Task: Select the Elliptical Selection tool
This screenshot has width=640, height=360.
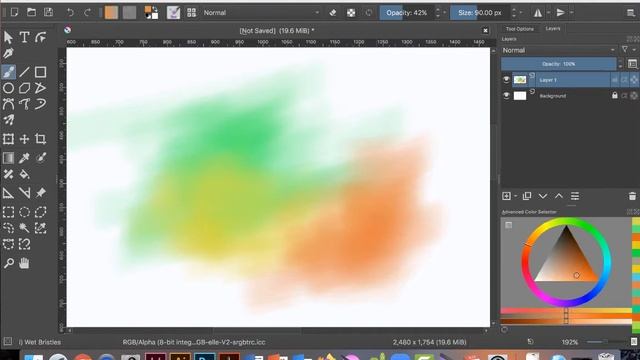Action: (24, 212)
